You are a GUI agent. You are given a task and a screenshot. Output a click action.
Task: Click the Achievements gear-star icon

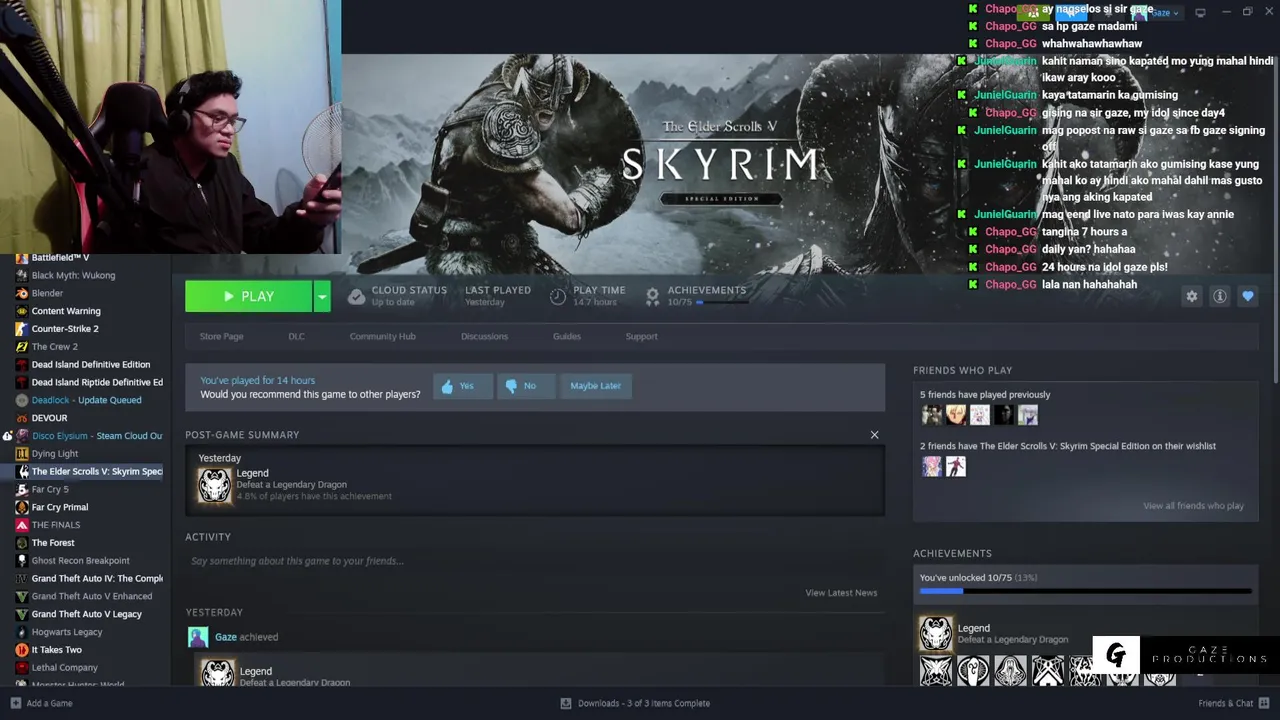point(652,296)
